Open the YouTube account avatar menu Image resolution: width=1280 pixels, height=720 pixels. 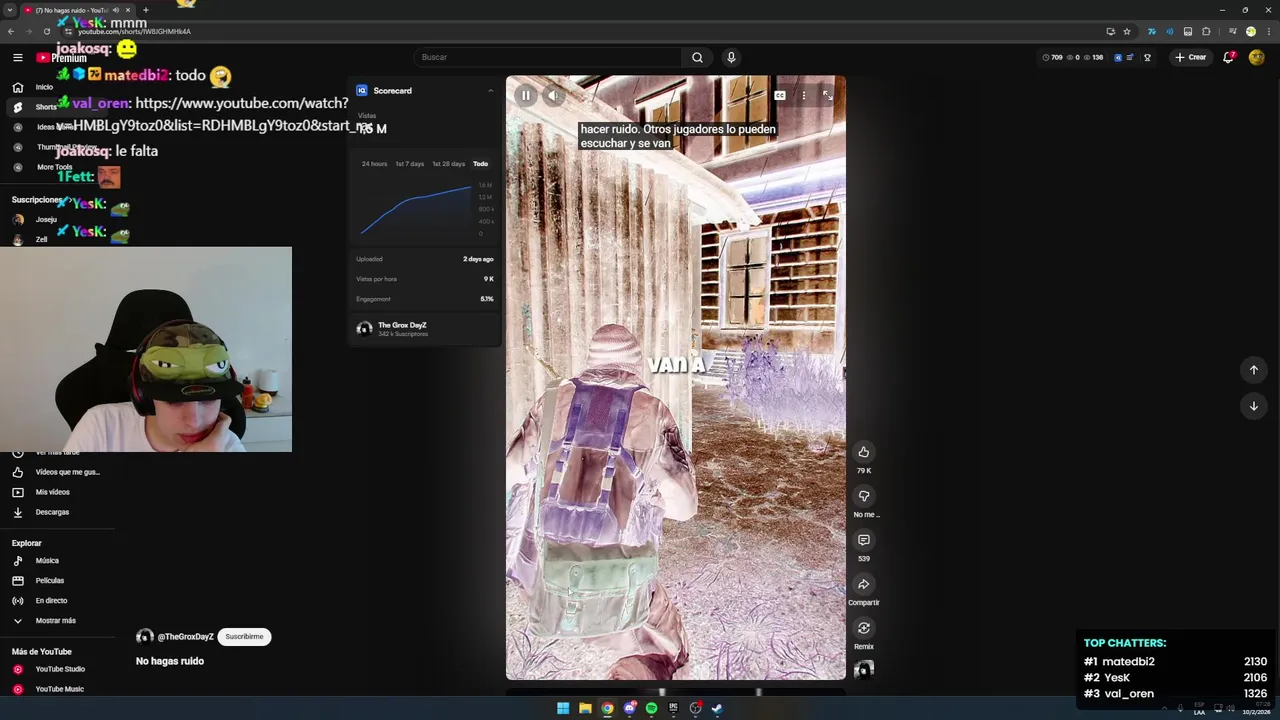tap(1257, 57)
